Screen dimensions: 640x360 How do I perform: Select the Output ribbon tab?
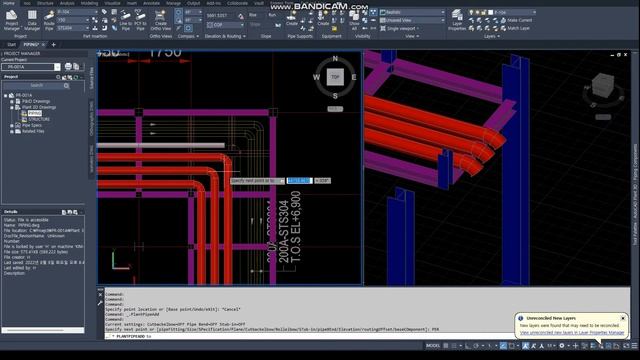coord(193,3)
